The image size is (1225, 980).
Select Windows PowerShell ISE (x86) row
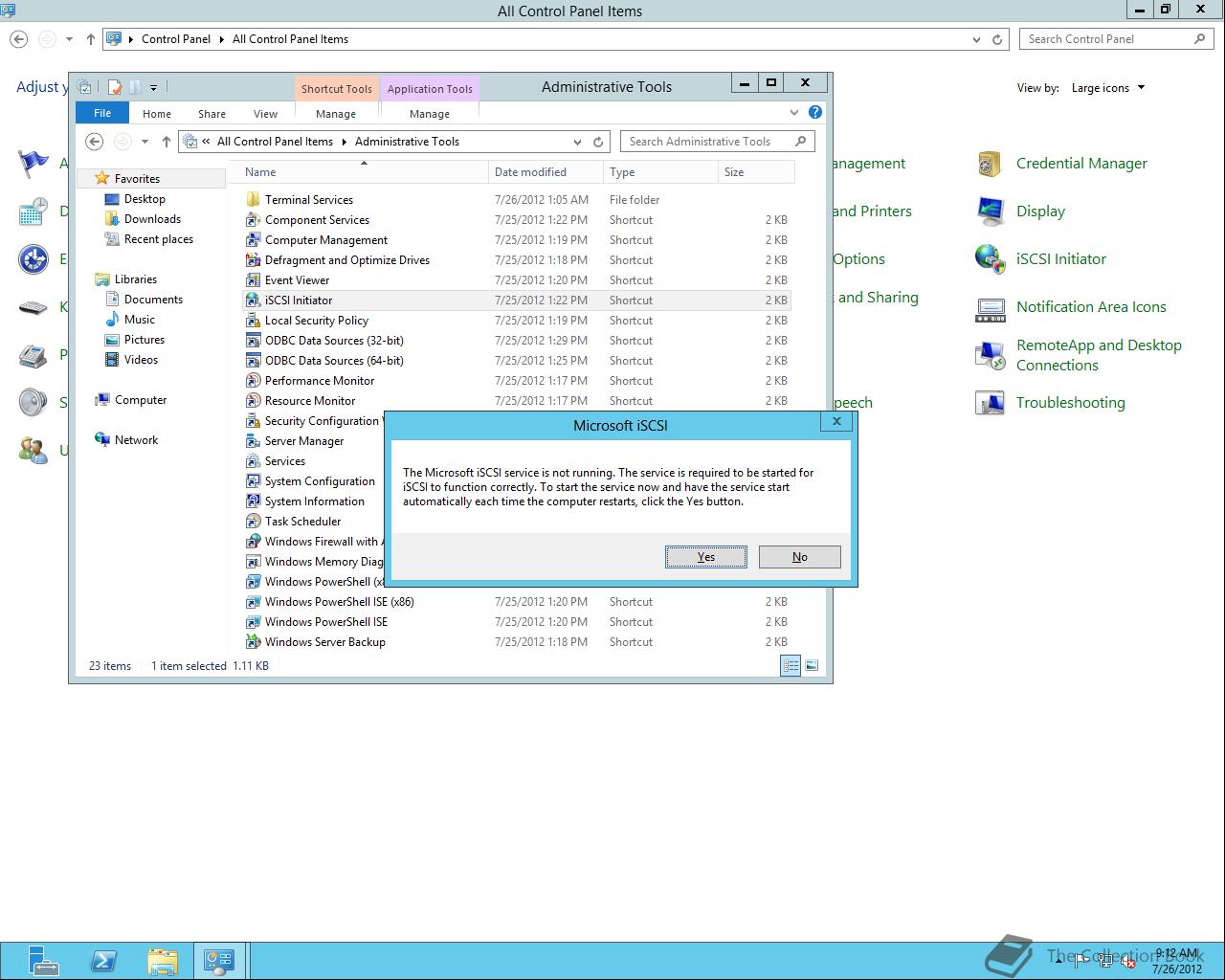click(x=517, y=602)
